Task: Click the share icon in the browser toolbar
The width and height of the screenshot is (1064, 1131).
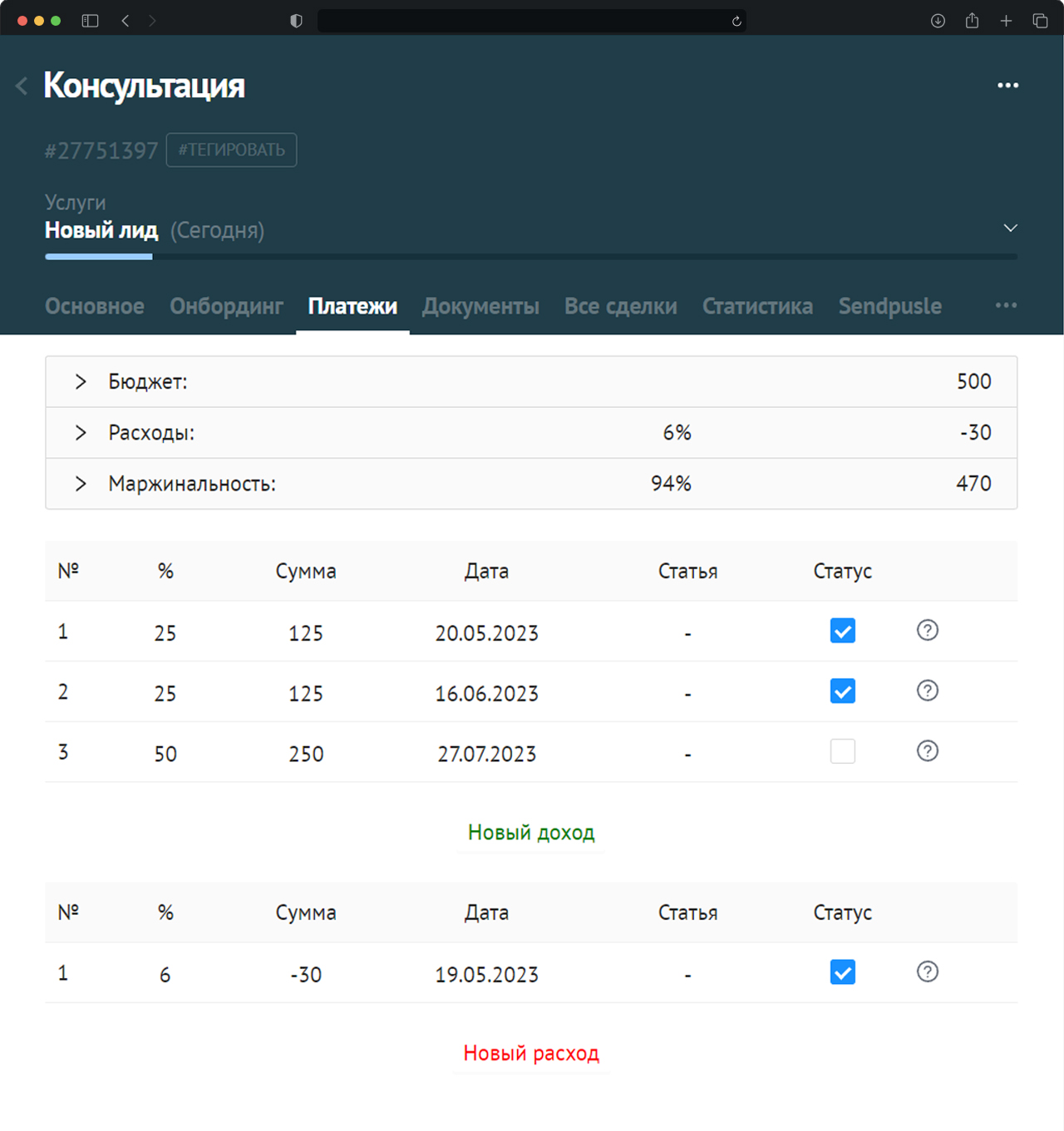Action: click(x=972, y=21)
